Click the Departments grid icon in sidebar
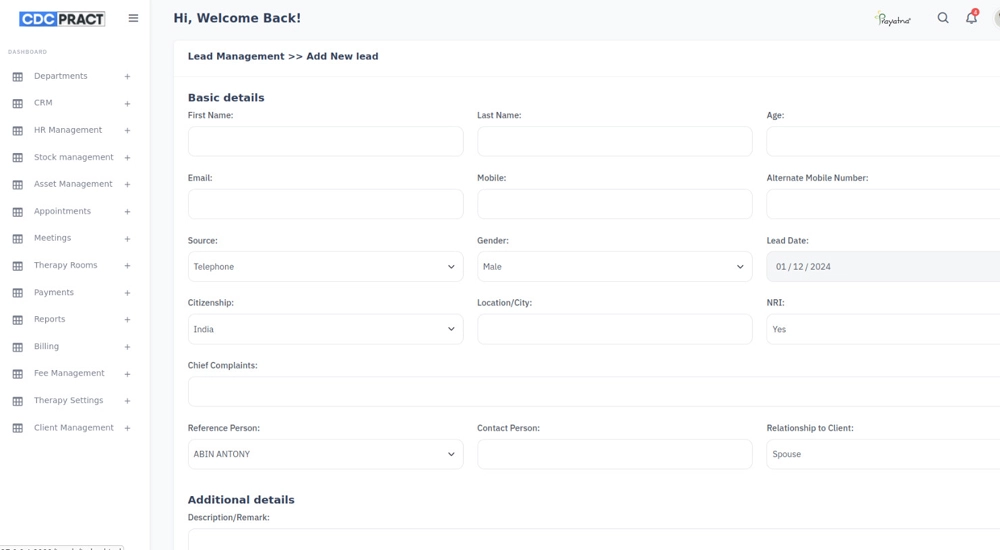The width and height of the screenshot is (1000, 550). pos(17,77)
